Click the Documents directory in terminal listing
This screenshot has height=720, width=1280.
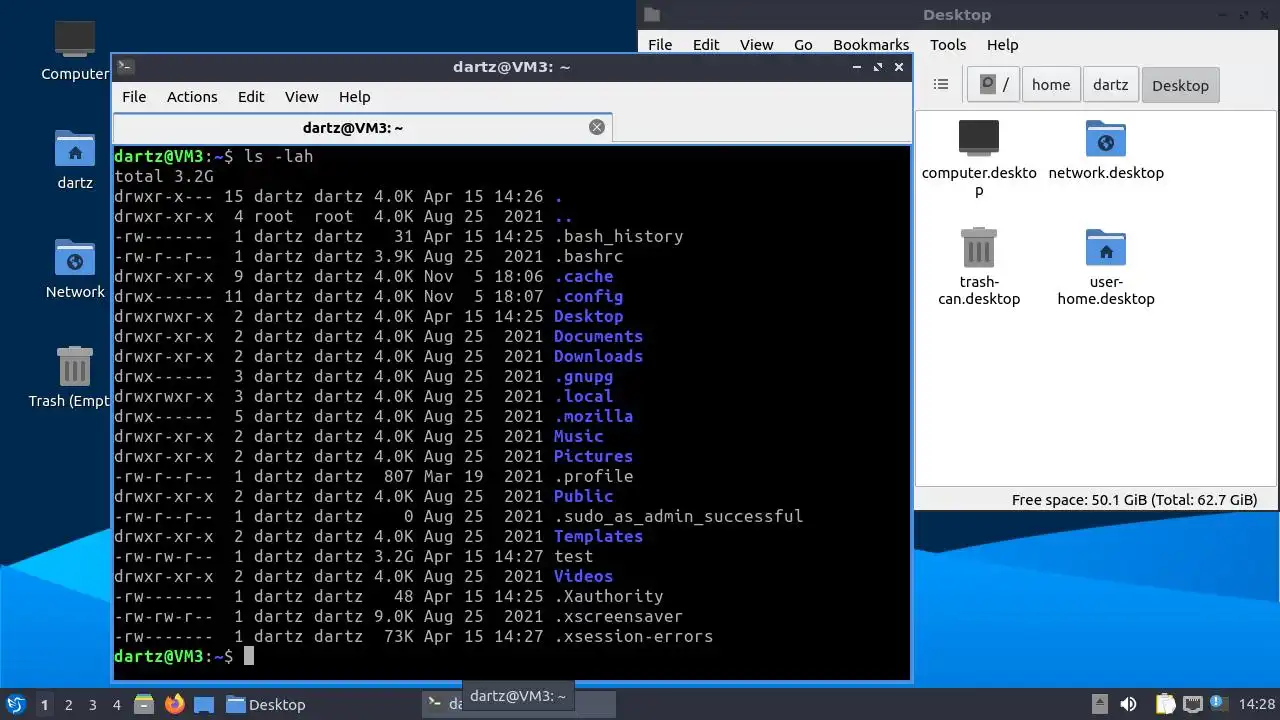click(598, 336)
